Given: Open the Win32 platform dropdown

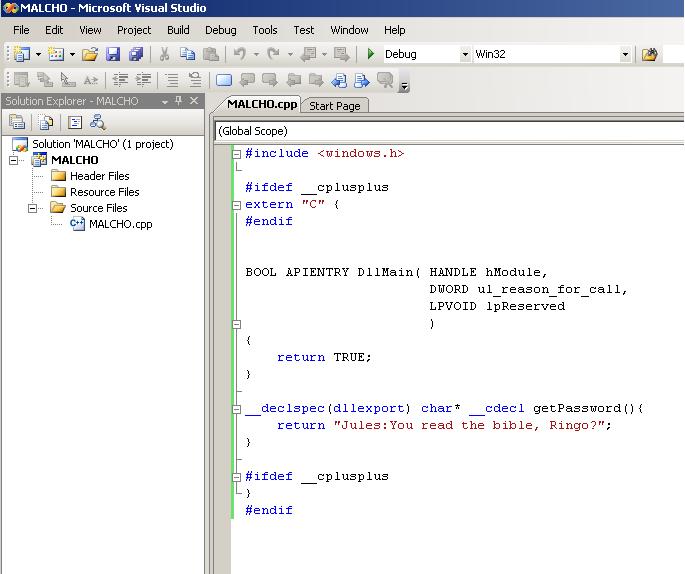Looking at the screenshot, I should (626, 54).
